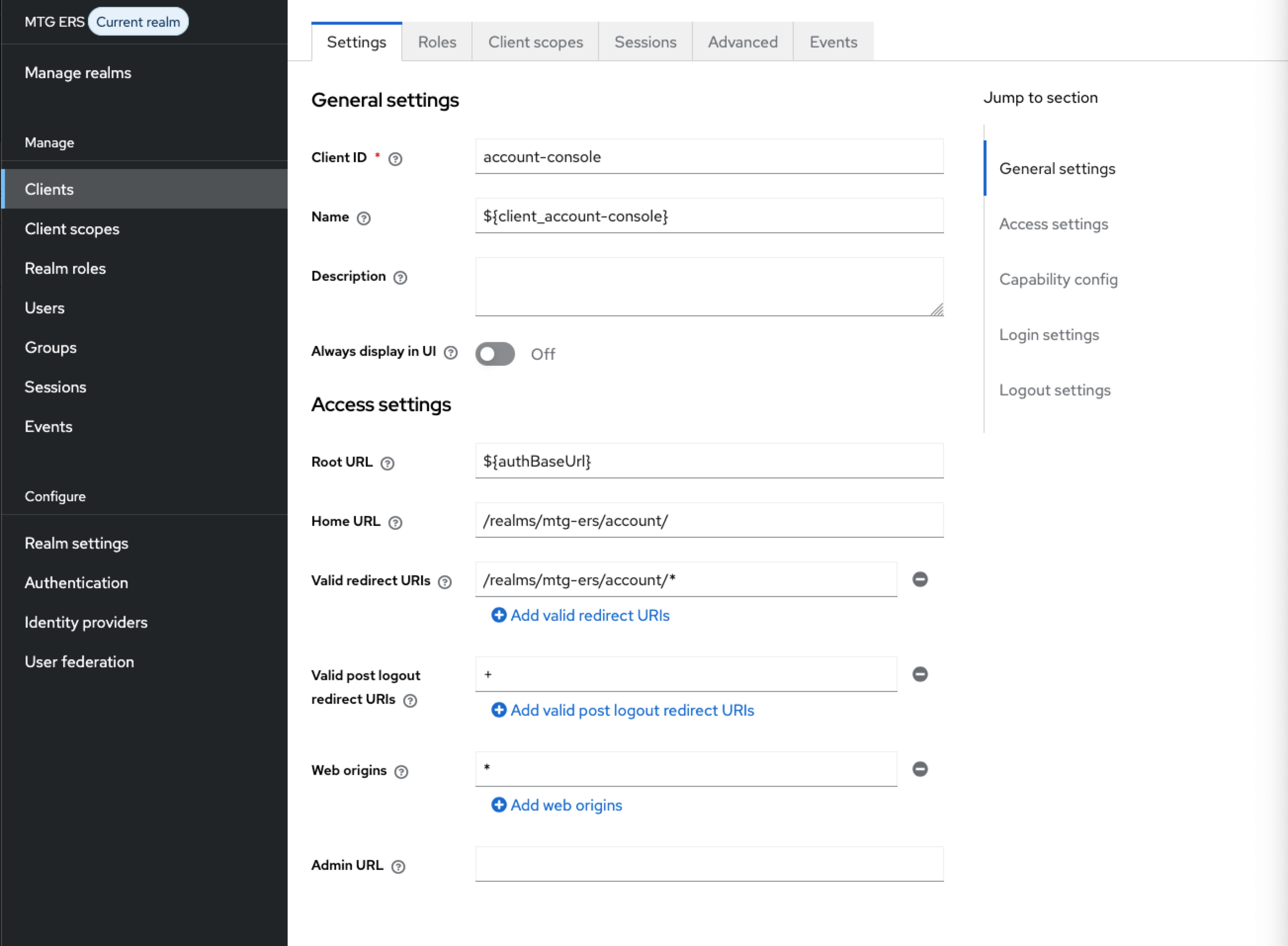Remove the /realms/mtg-ers/account/* redirect URI entry

[x=920, y=579]
